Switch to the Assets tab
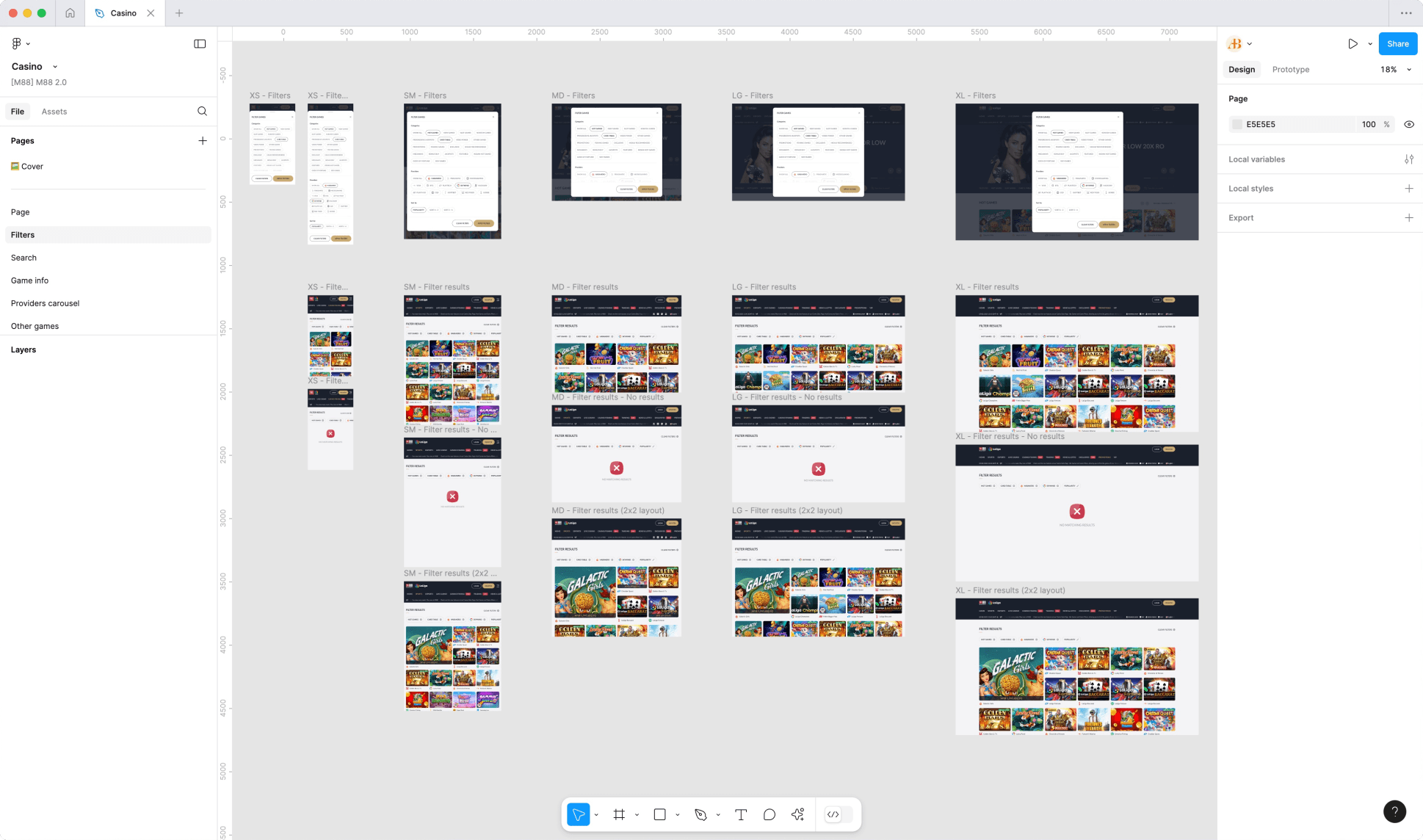Image resolution: width=1423 pixels, height=840 pixels. [54, 111]
